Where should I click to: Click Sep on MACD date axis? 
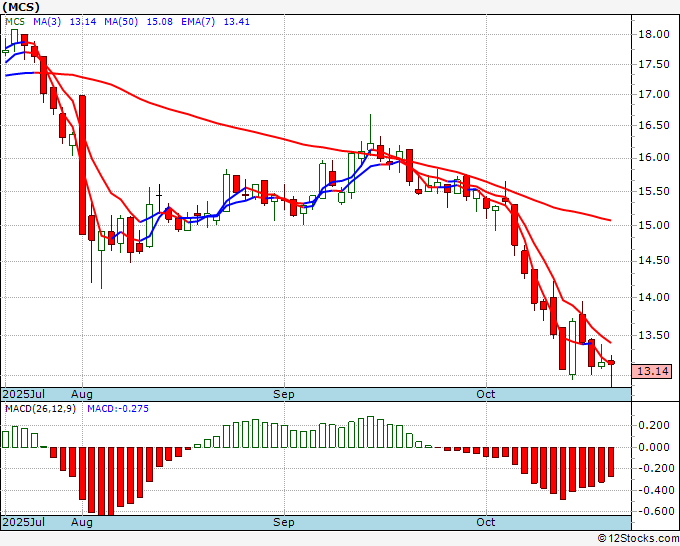(284, 522)
